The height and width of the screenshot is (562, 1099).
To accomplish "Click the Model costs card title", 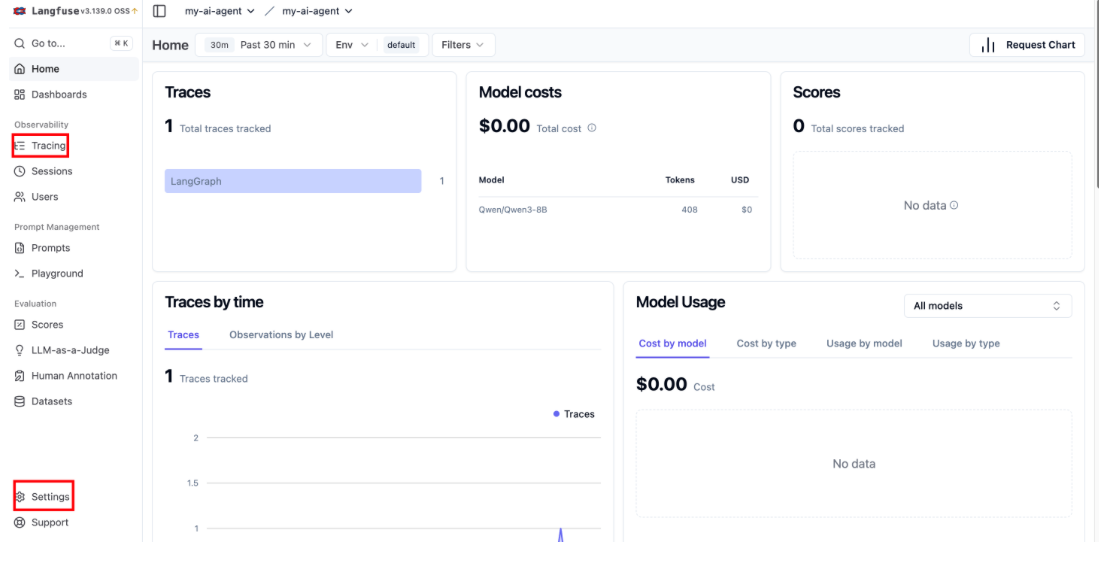I will click(x=520, y=92).
